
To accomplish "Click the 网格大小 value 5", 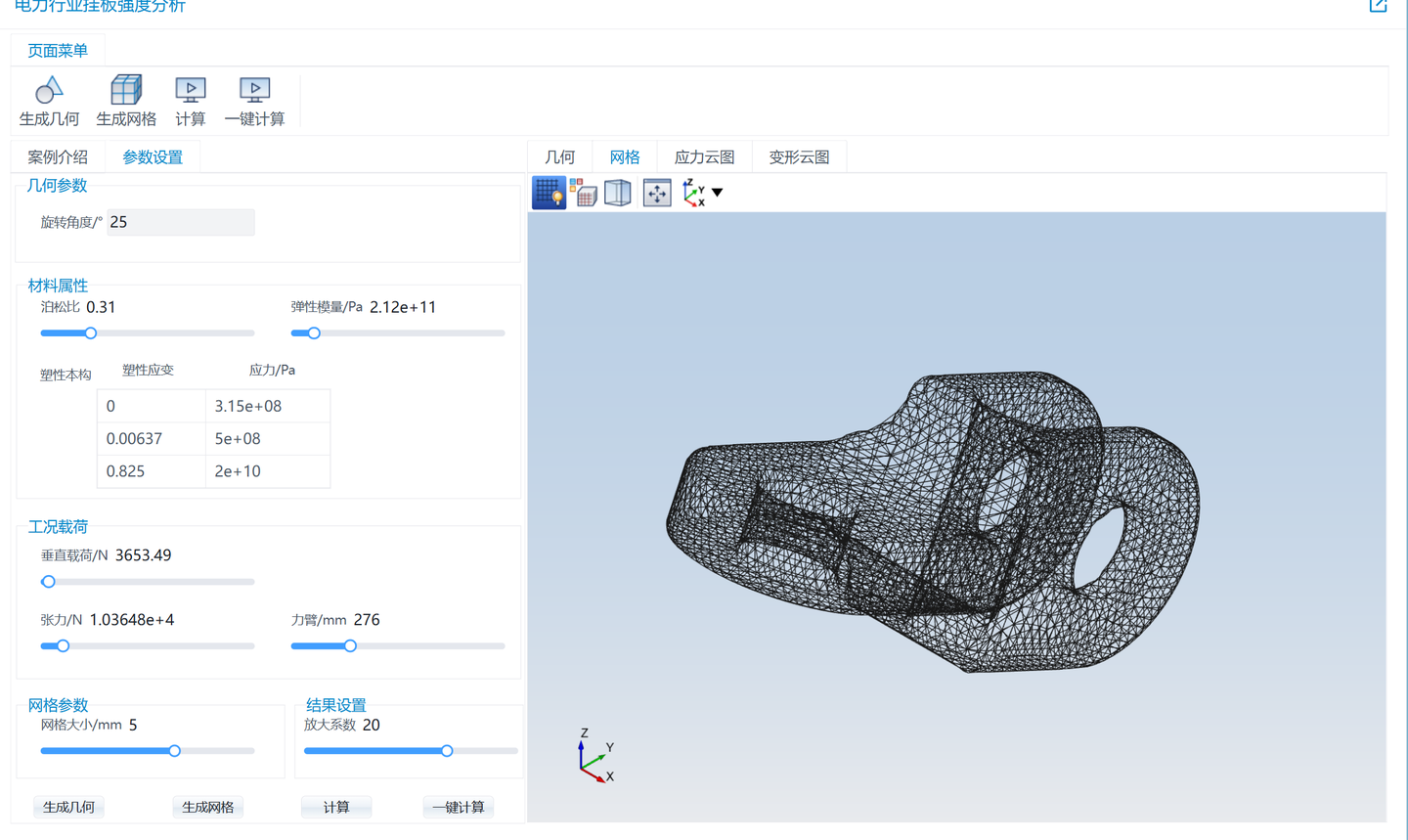I will pos(133,725).
